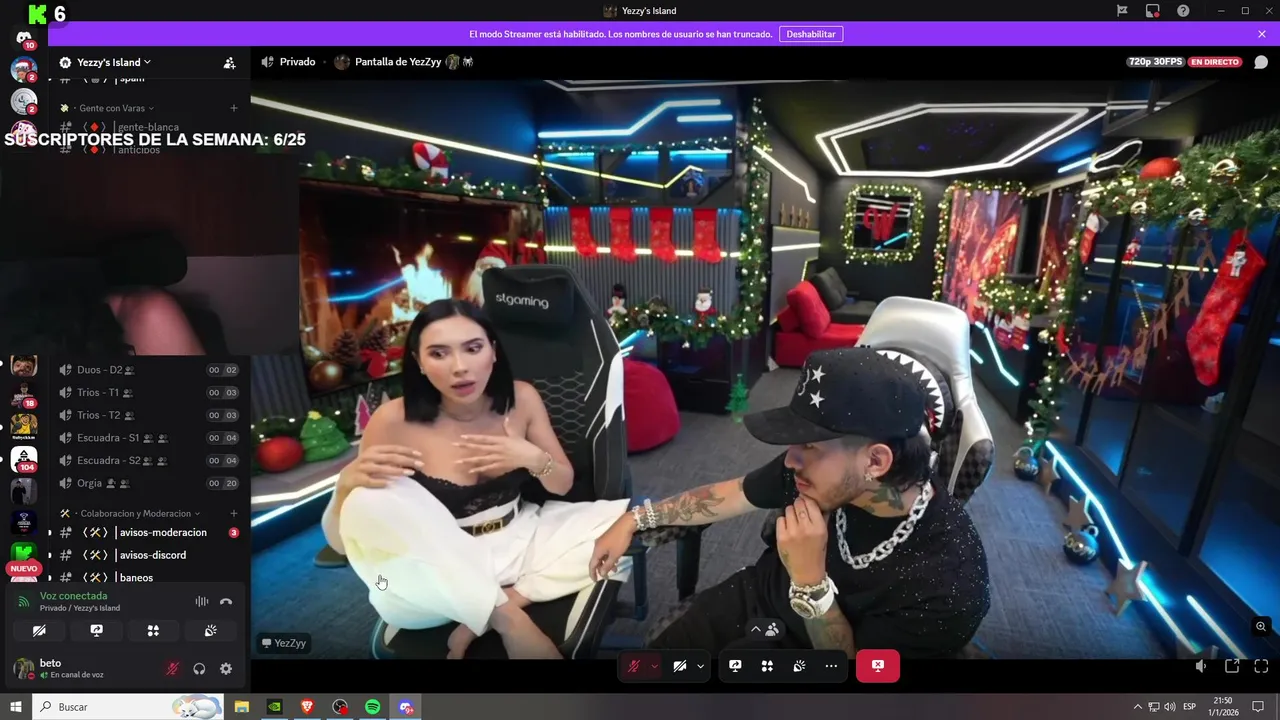Stop watching stream red button
This screenshot has height=720, width=1280.
pyautogui.click(x=878, y=666)
